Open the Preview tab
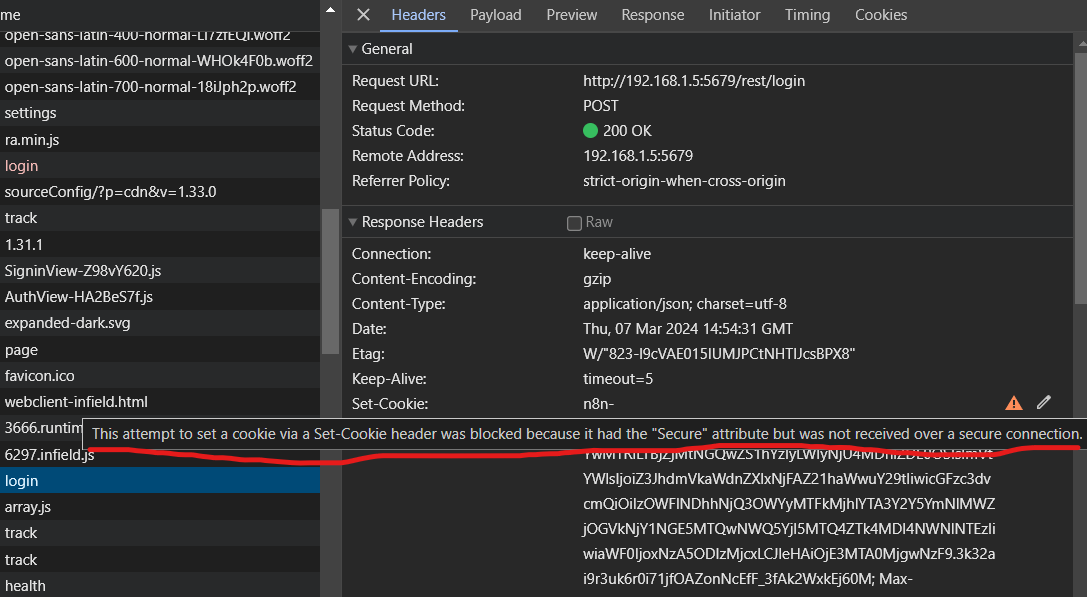 (x=572, y=15)
